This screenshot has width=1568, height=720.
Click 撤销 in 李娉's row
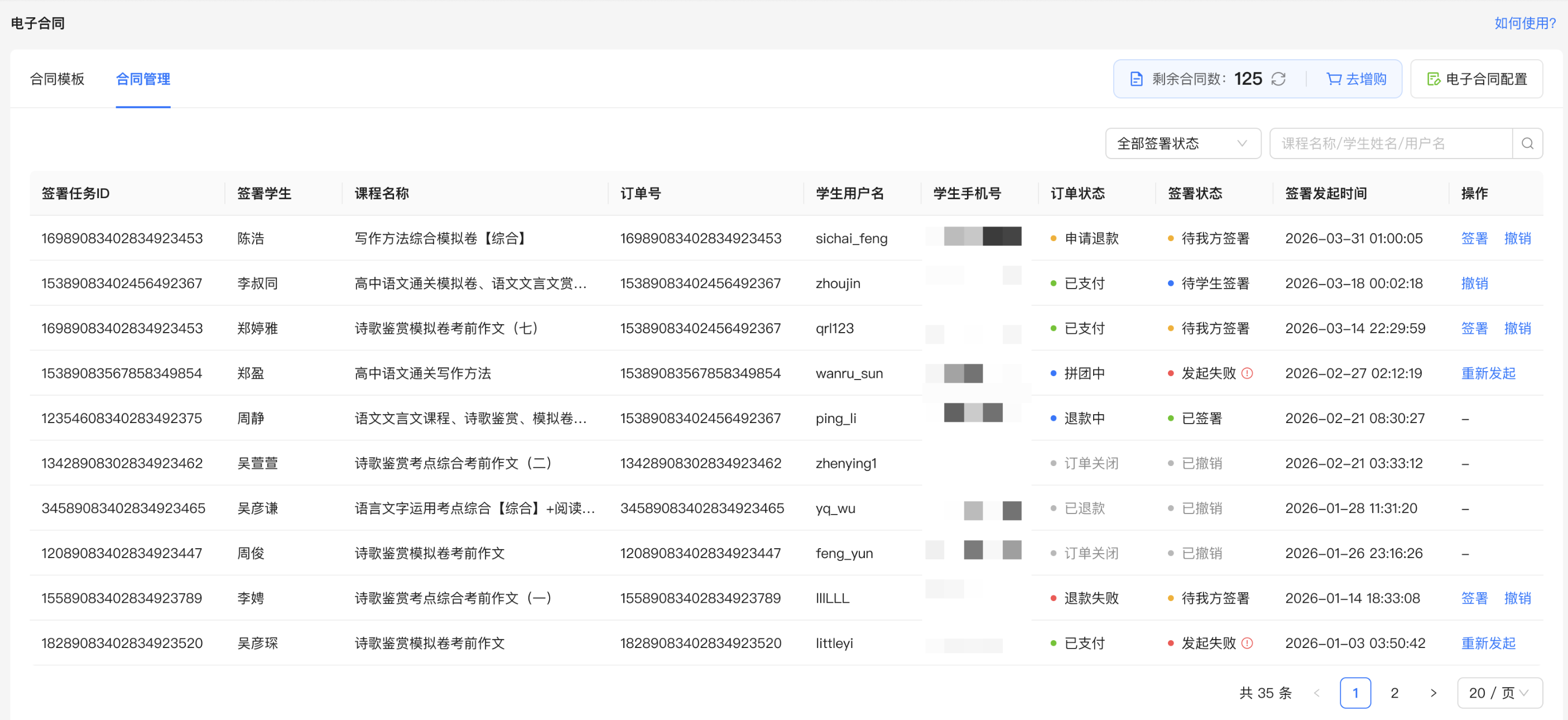click(x=1517, y=598)
